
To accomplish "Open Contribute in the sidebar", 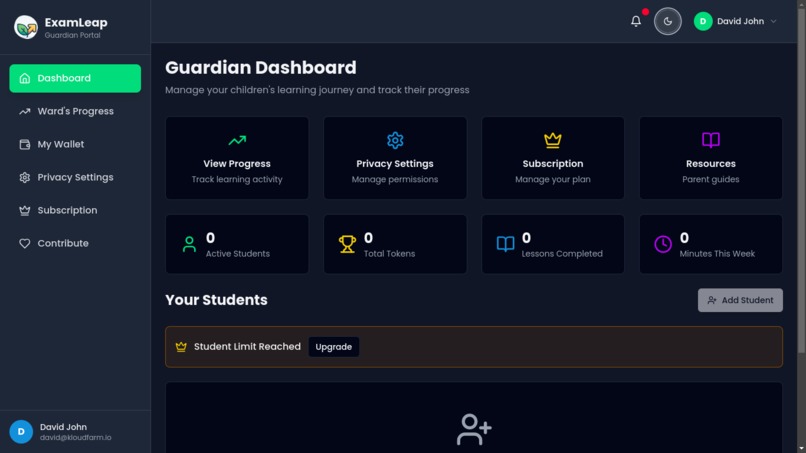I will point(75,243).
